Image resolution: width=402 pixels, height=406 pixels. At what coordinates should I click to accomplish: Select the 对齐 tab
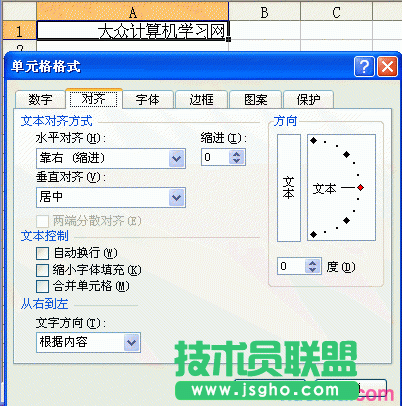click(x=94, y=99)
